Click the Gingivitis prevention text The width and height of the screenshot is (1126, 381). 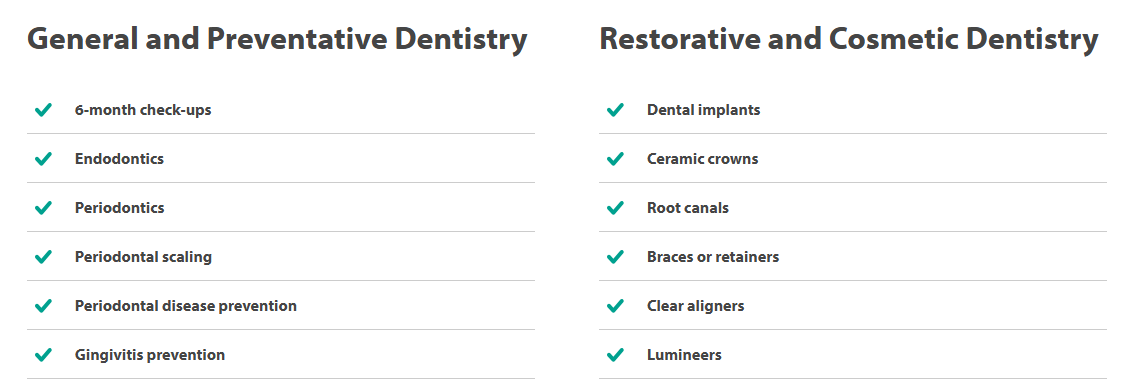tap(150, 354)
